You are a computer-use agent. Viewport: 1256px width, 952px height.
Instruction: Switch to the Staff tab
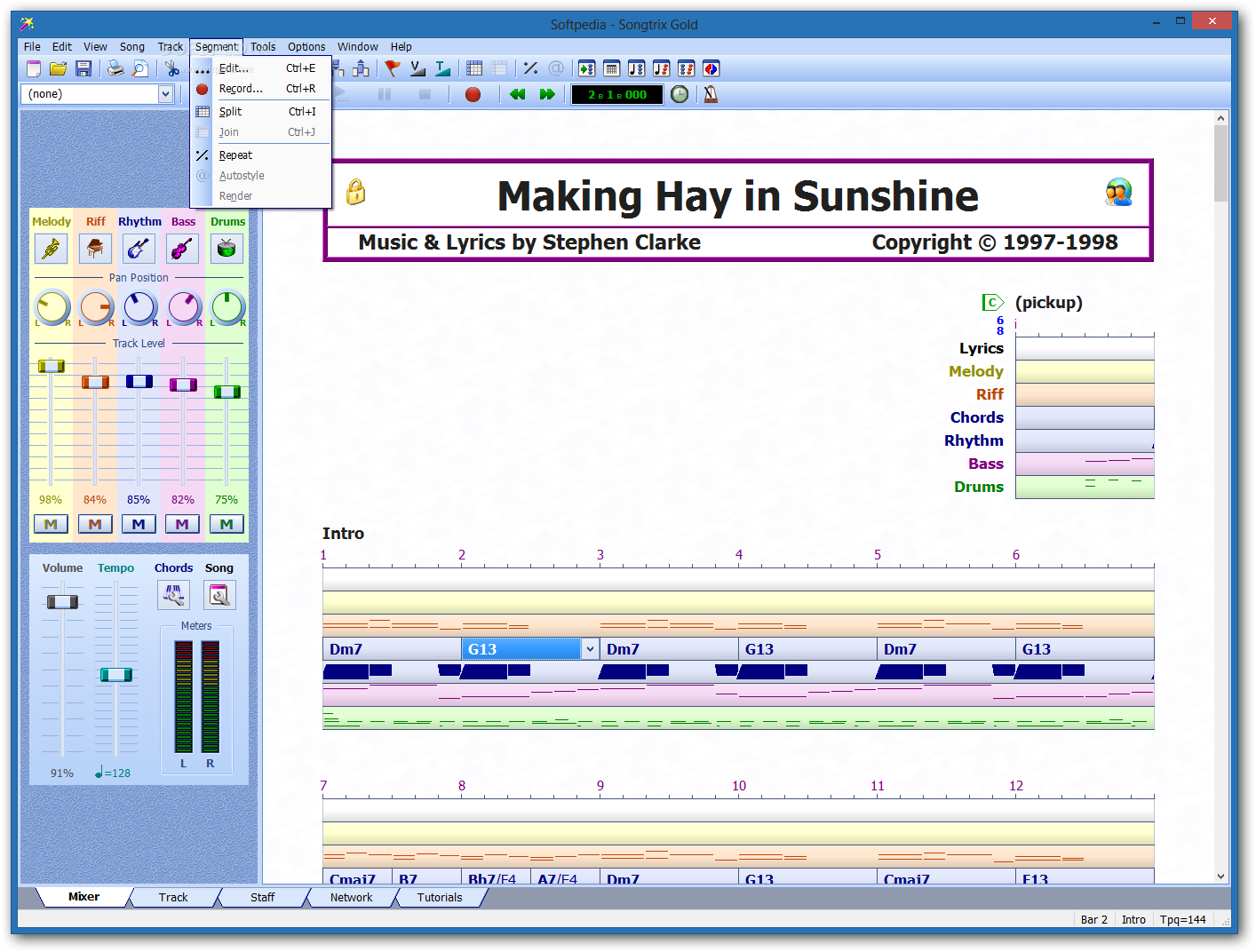pos(262,897)
